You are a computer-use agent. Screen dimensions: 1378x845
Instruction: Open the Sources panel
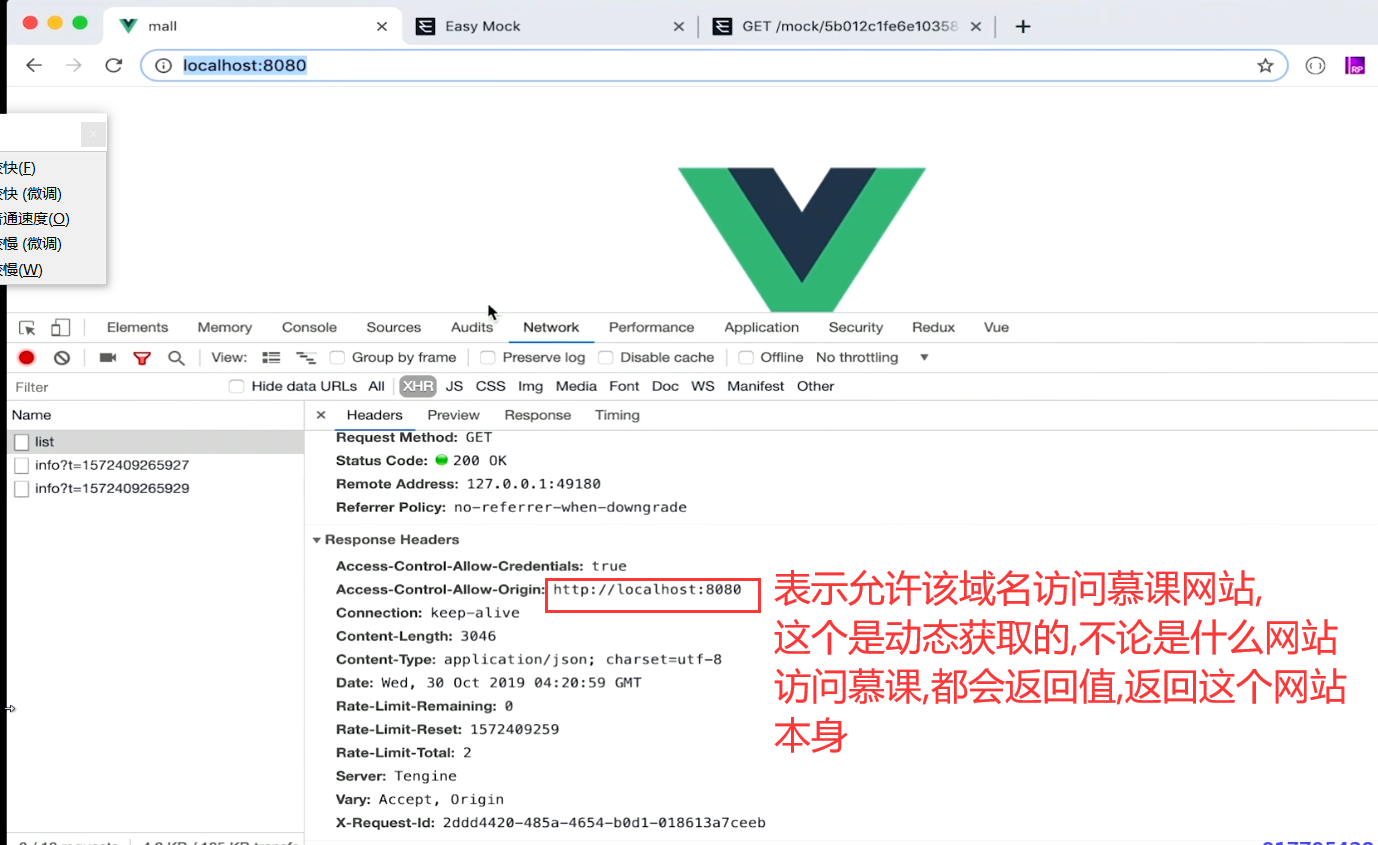coord(394,328)
